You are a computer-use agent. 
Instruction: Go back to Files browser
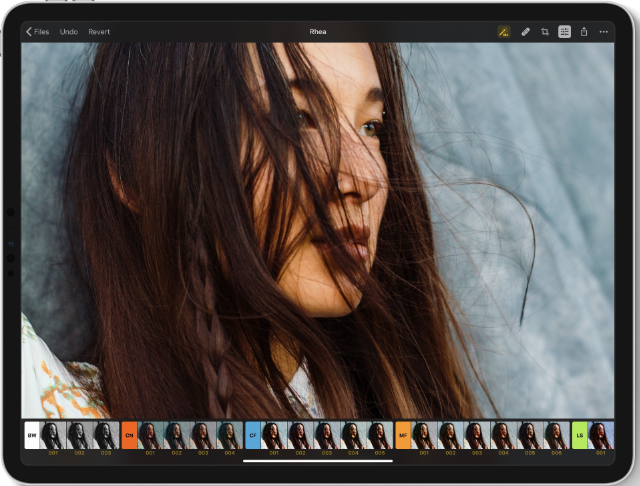38,32
